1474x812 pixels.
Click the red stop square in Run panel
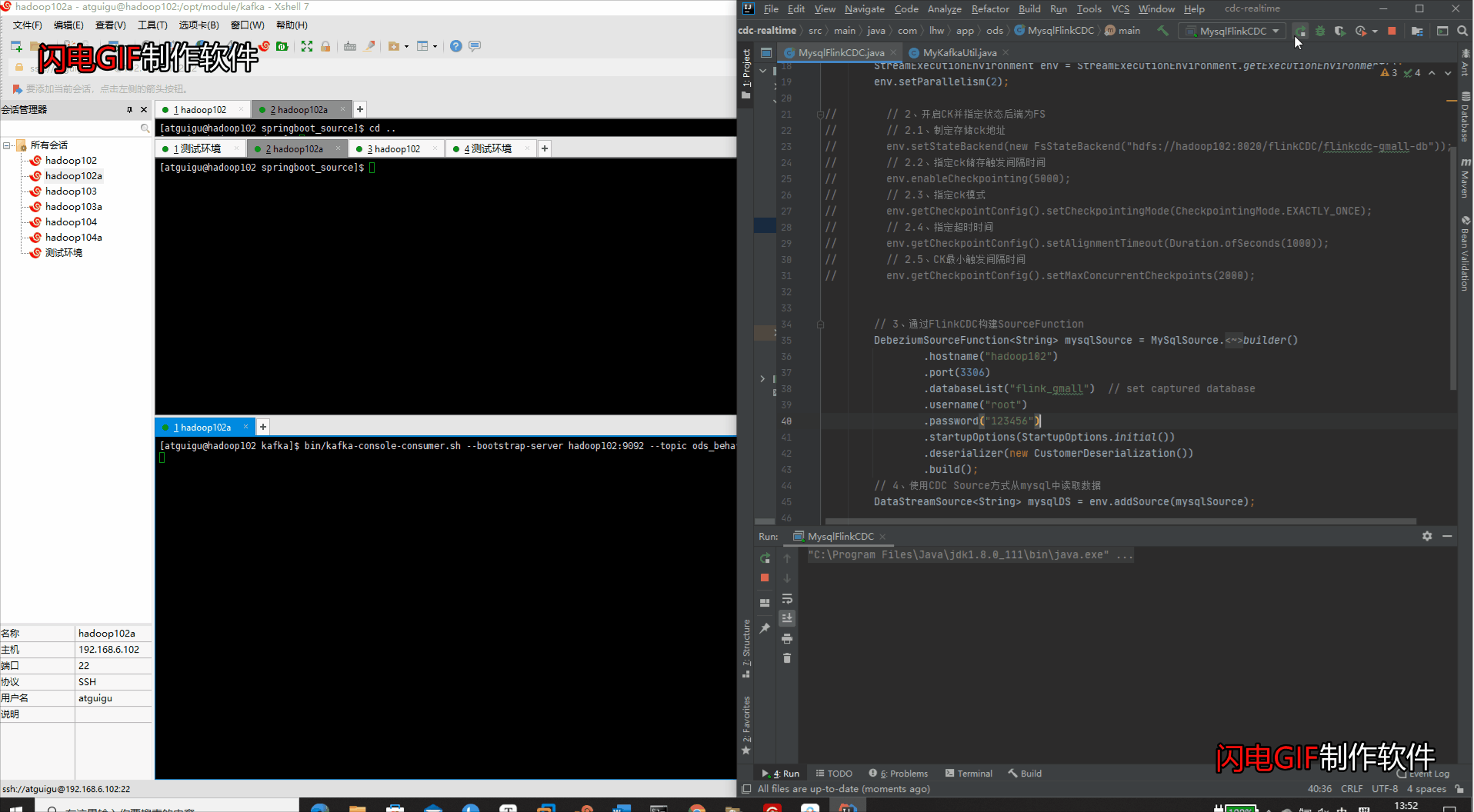coord(765,577)
